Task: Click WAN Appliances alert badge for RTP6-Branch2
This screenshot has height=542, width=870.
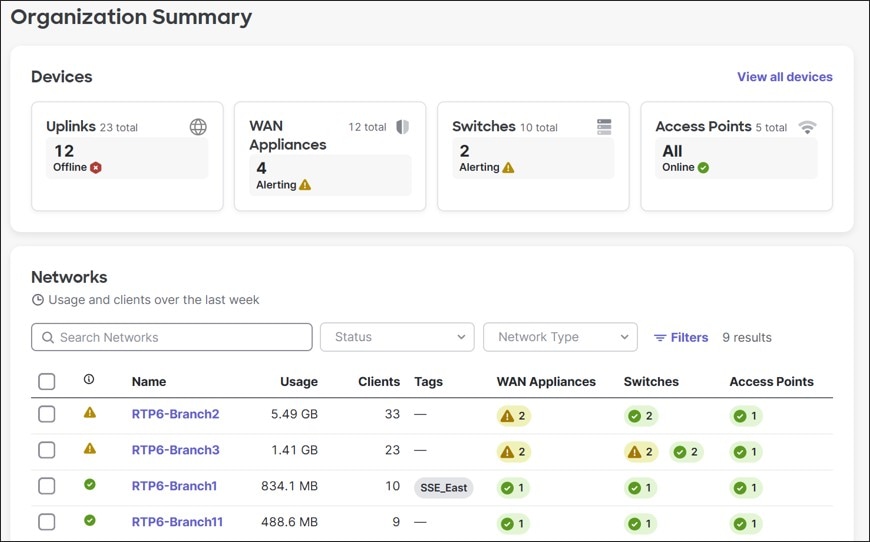Action: coord(514,416)
